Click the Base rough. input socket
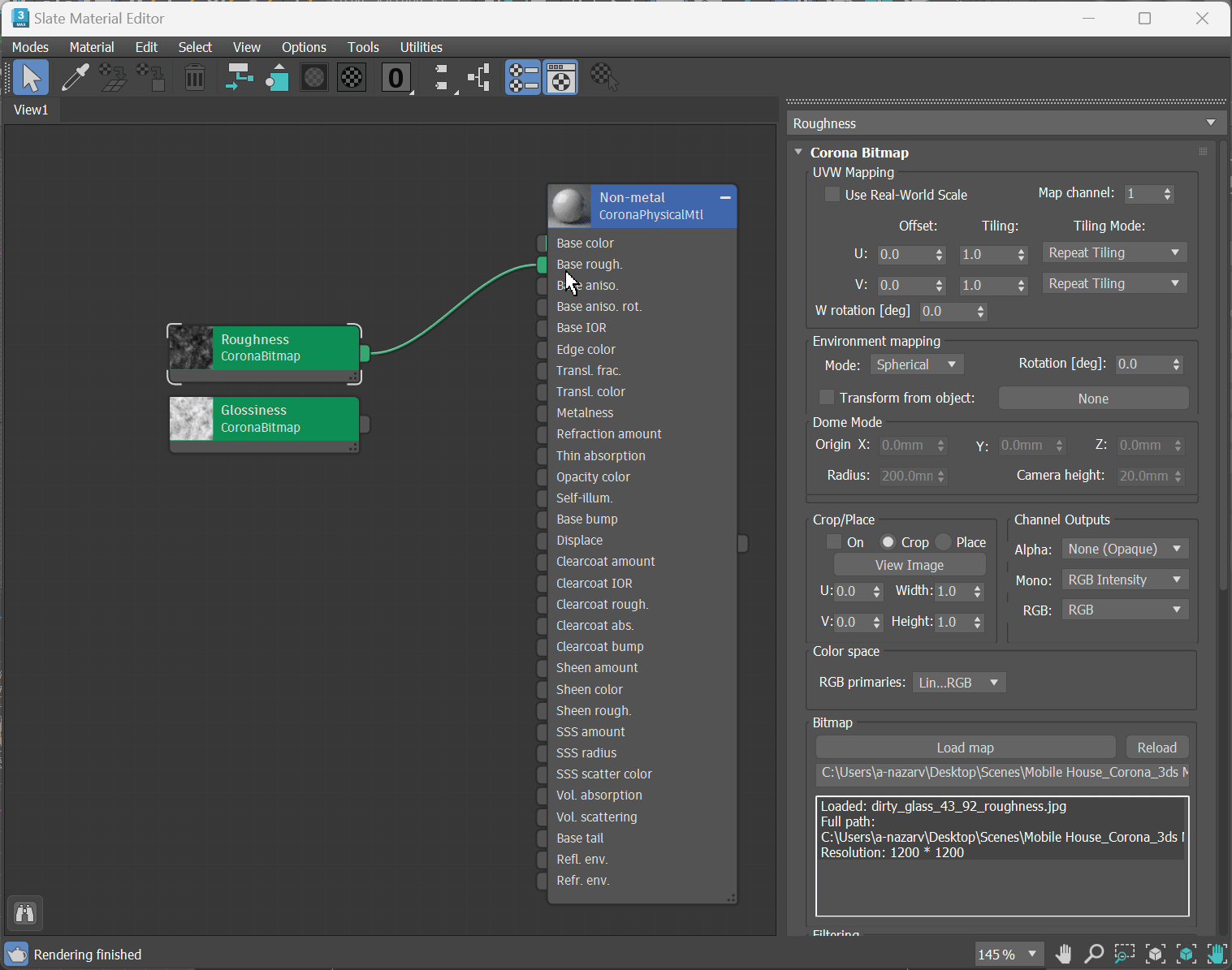1232x970 pixels. pyautogui.click(x=543, y=265)
